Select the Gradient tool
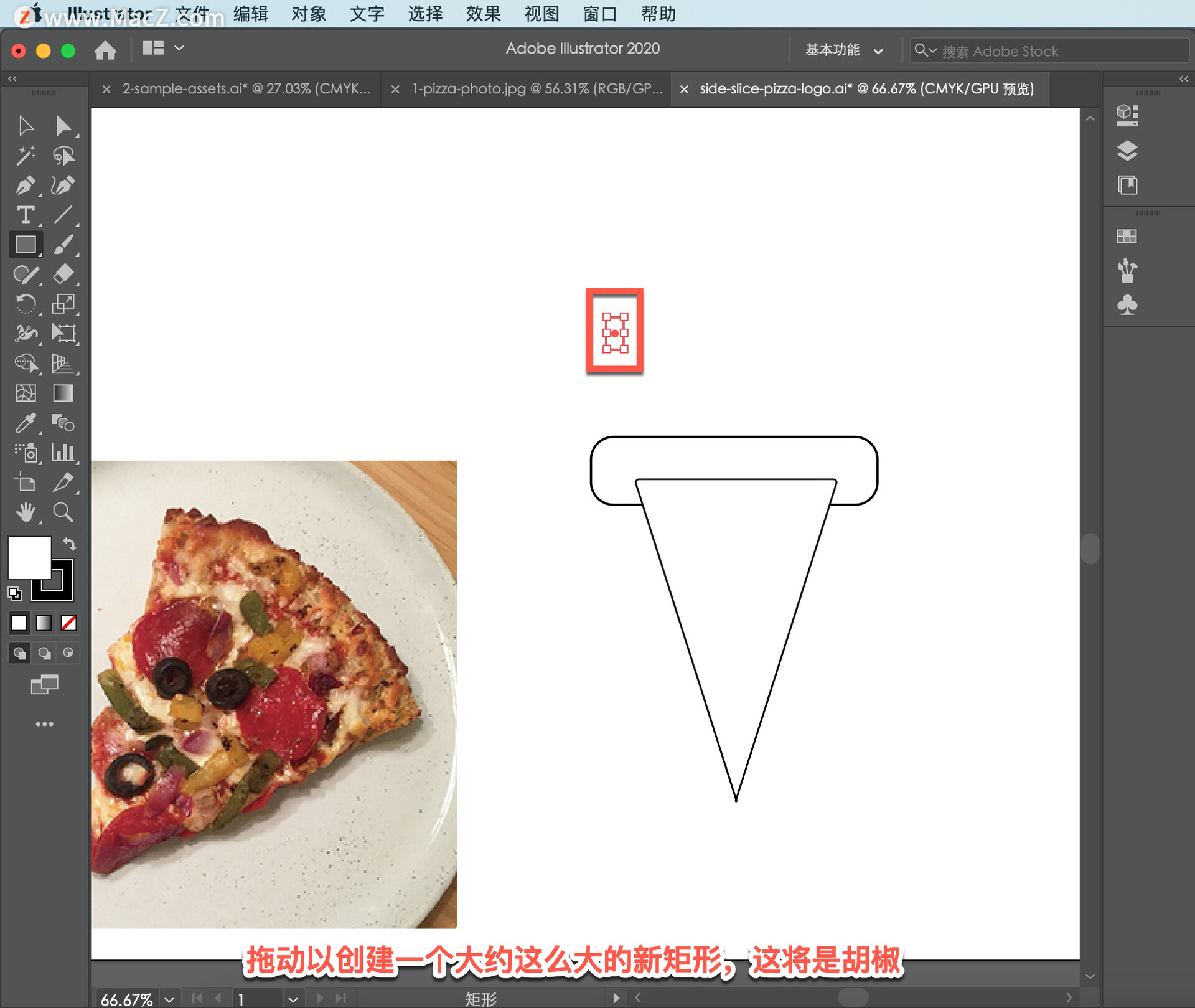The height and width of the screenshot is (1008, 1195). tap(63, 393)
